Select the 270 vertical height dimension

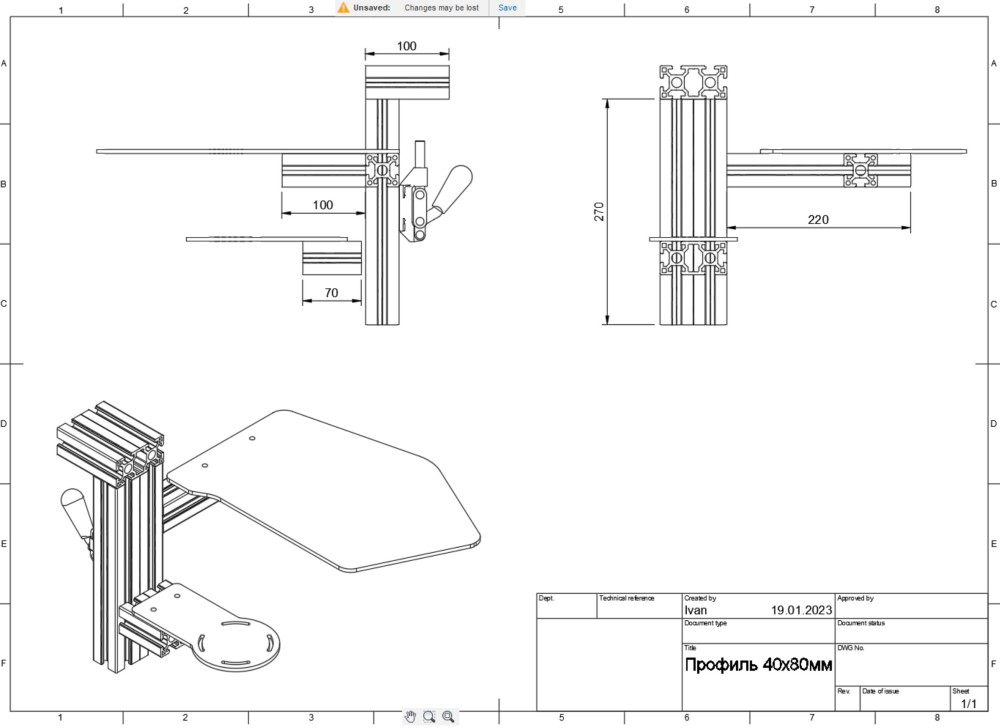(599, 212)
